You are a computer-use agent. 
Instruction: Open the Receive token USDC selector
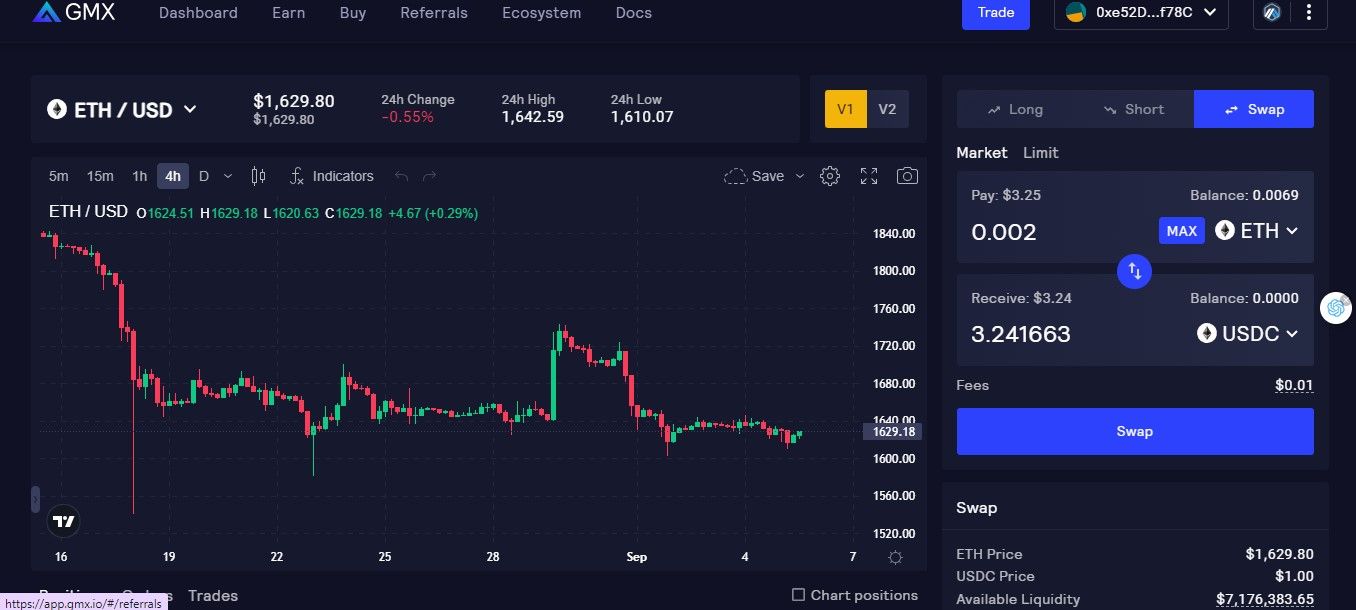coord(1248,334)
